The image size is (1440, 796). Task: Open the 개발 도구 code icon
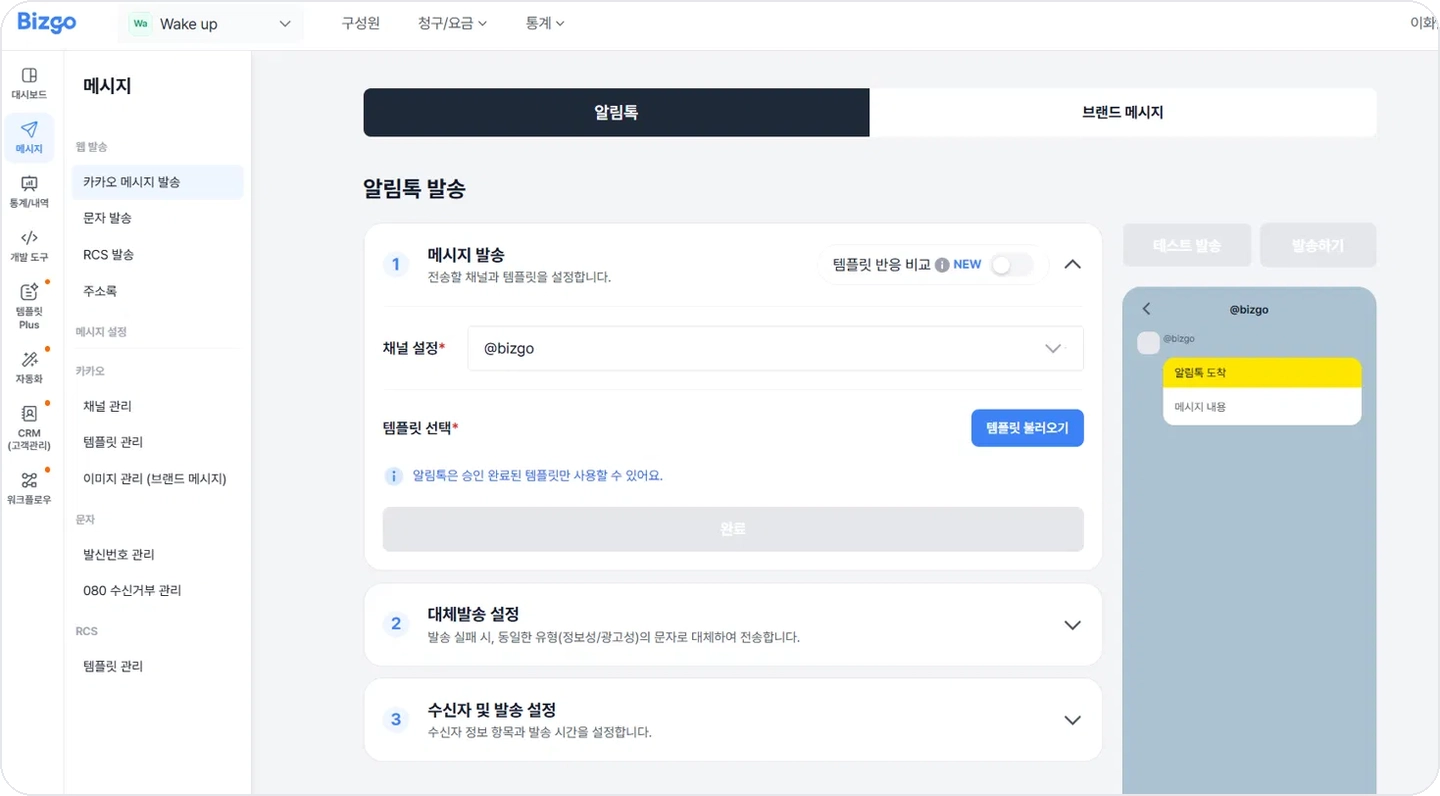pyautogui.click(x=29, y=246)
